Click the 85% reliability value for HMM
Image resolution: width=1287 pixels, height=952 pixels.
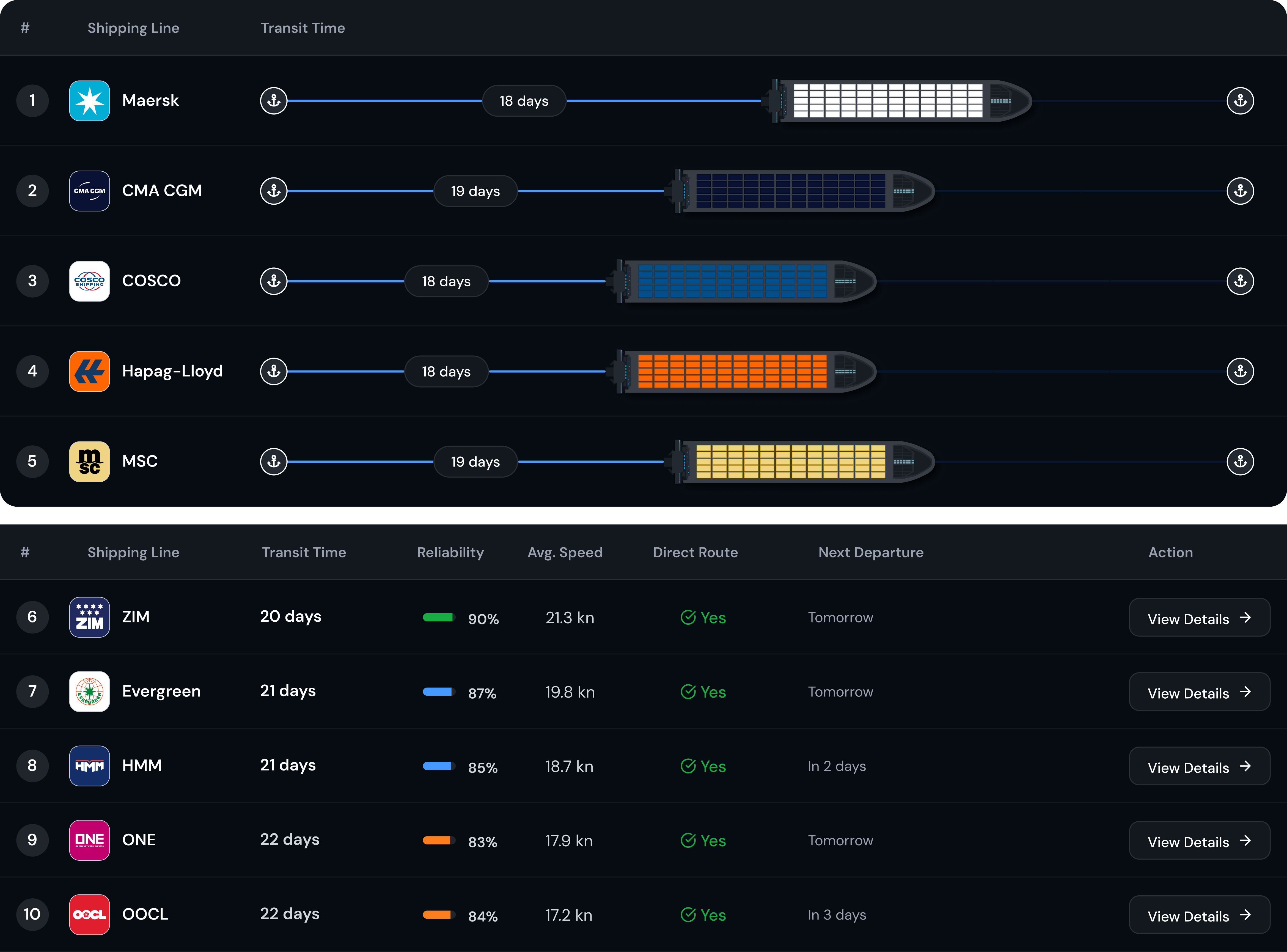coord(483,768)
